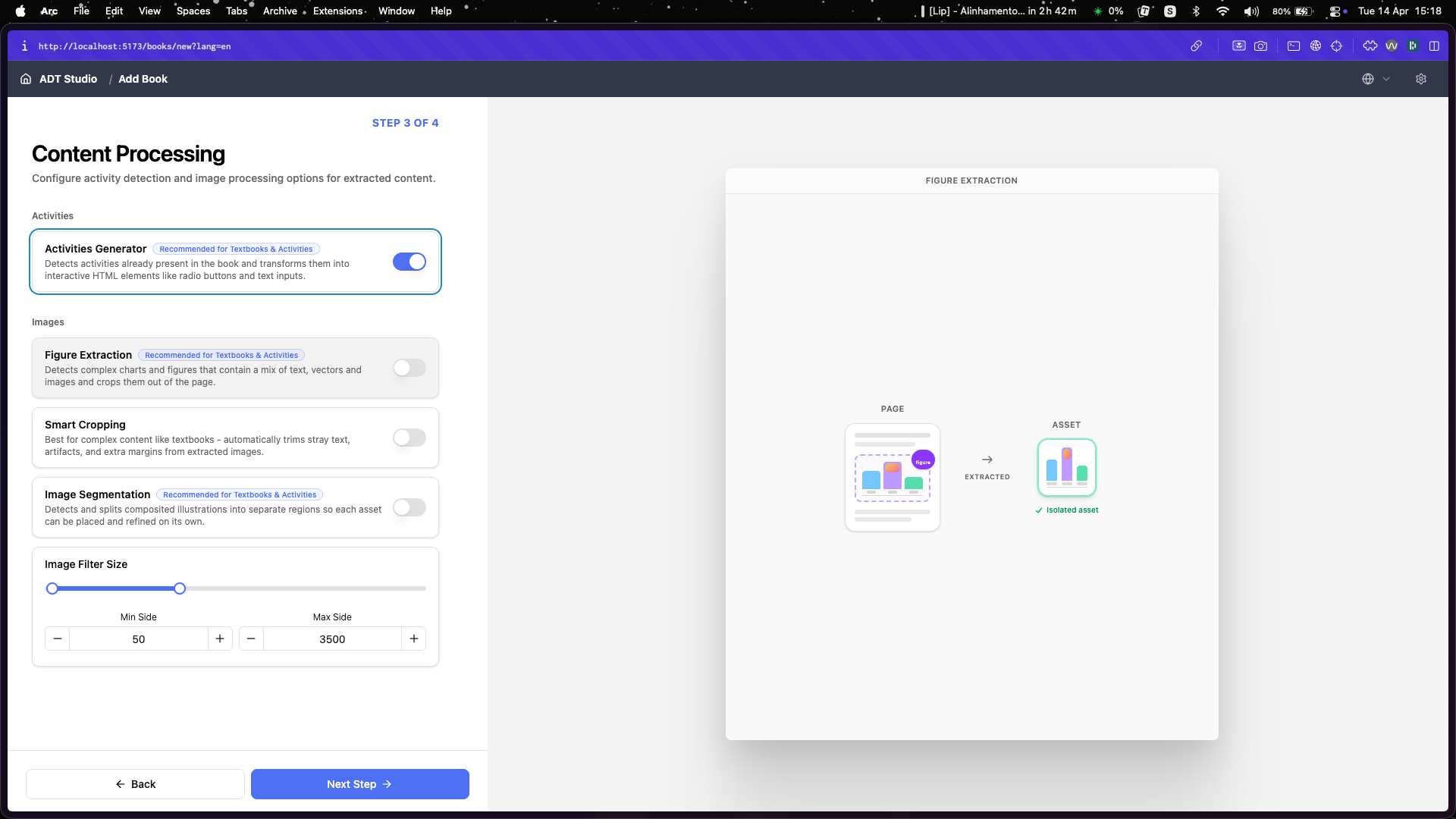Viewport: 1456px width, 819px height.
Task: Open the Tabs menu
Action: click(237, 11)
